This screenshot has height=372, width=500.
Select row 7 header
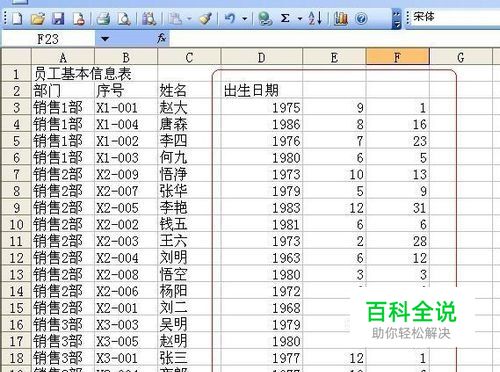point(17,174)
